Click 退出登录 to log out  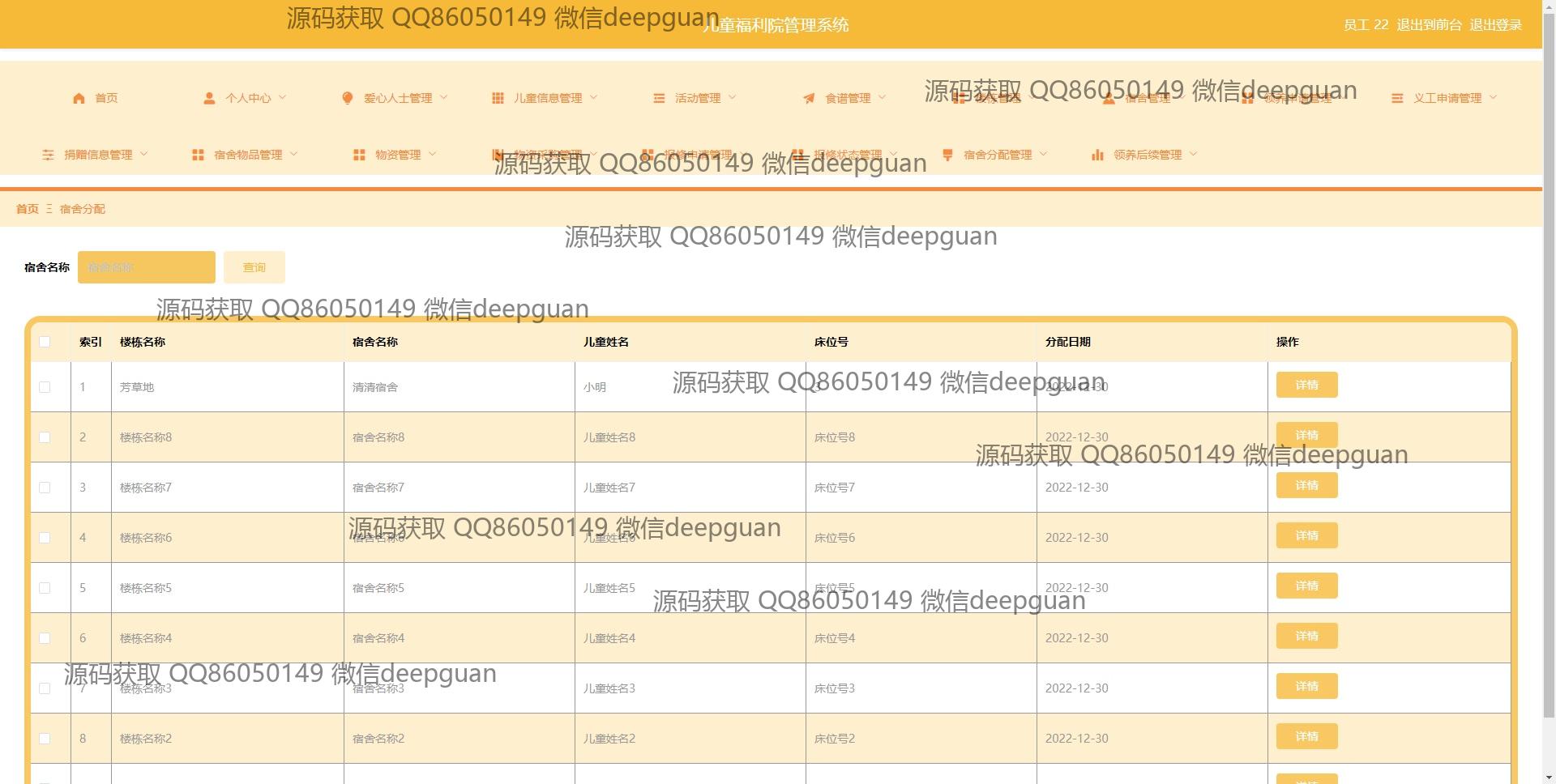click(x=1495, y=25)
